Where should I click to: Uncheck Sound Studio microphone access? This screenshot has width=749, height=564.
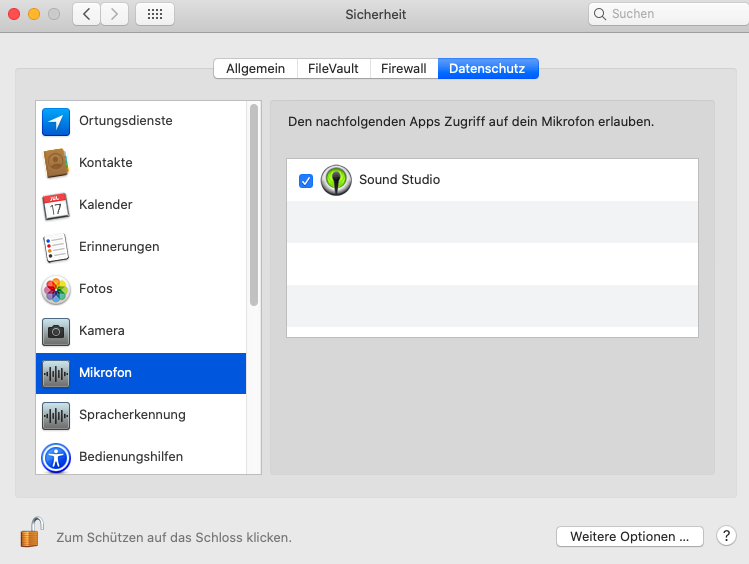[306, 181]
